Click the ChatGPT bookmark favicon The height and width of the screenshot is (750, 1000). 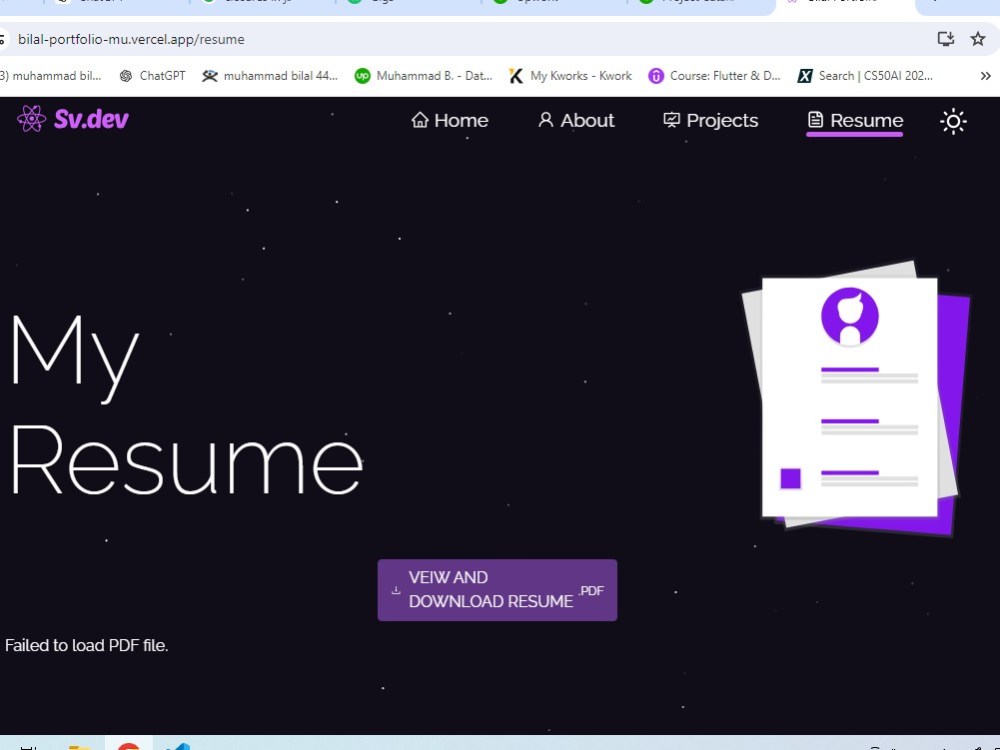coord(126,76)
